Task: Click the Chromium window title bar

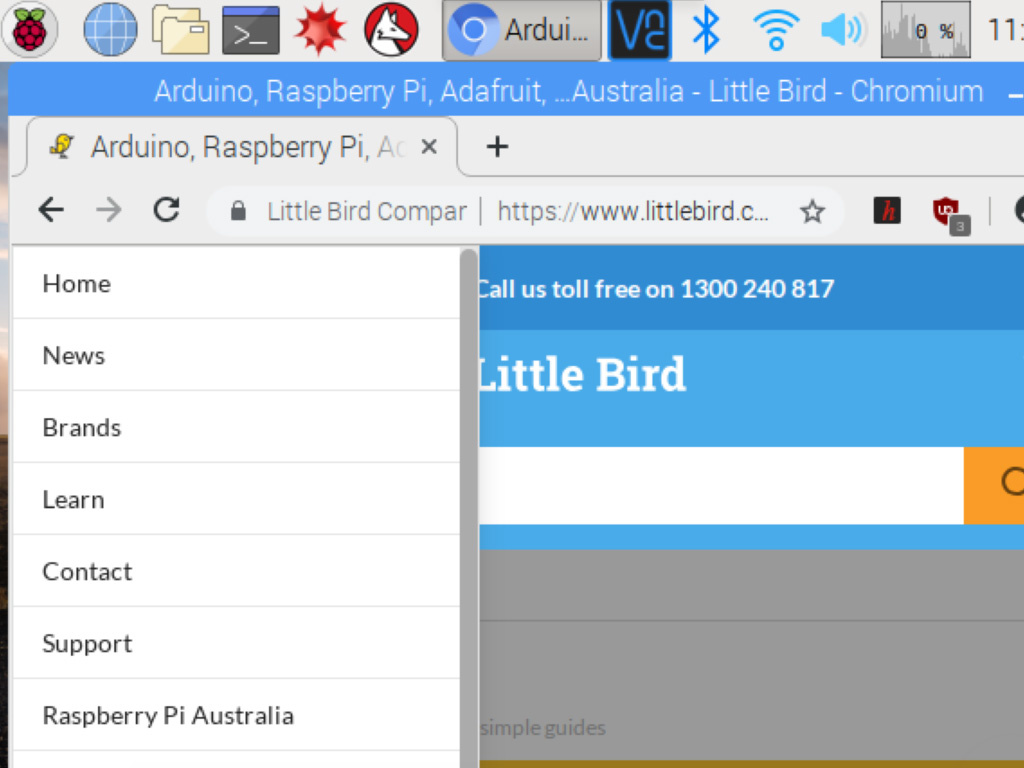Action: coord(516,90)
